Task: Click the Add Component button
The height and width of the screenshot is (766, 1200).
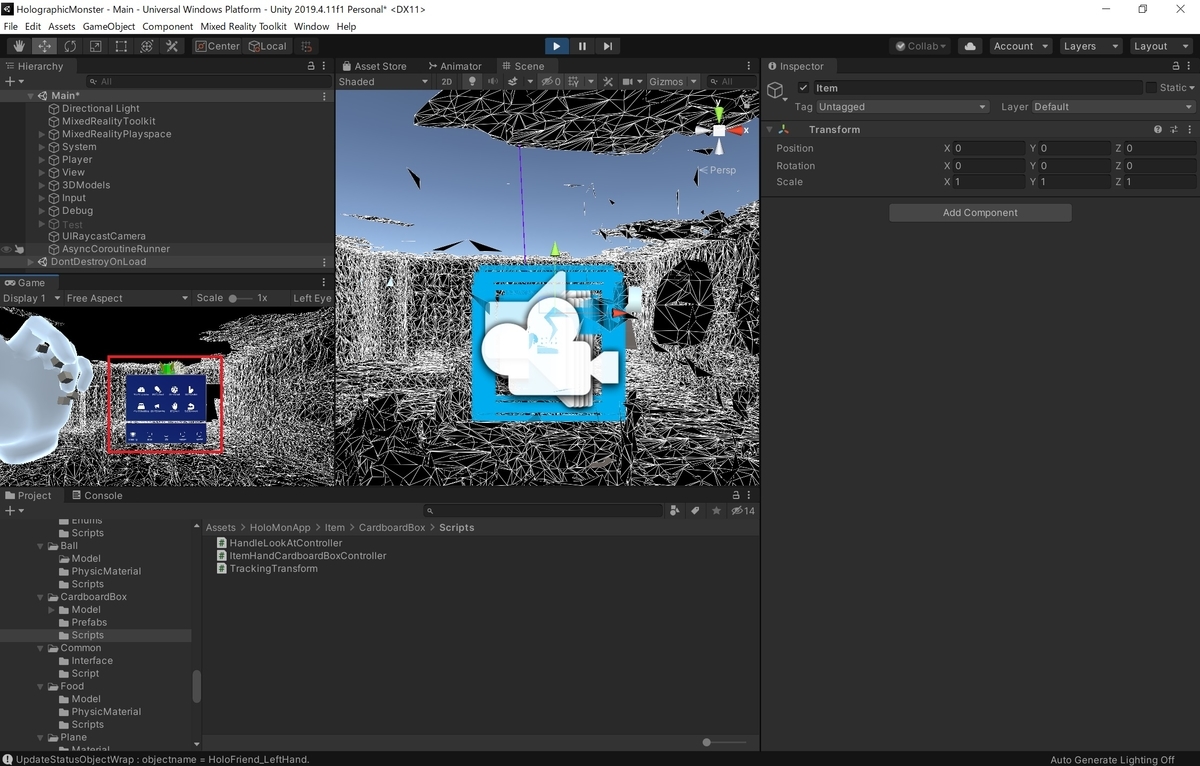Action: [980, 212]
